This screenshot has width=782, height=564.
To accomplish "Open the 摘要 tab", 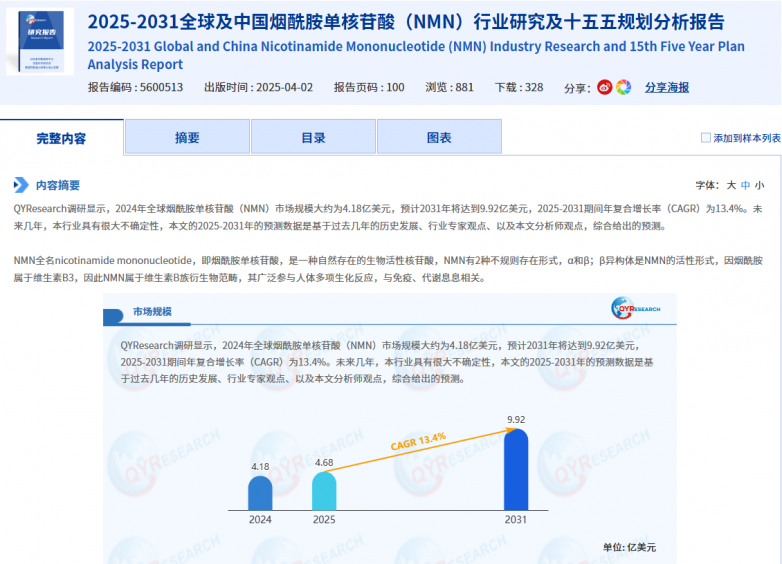I will (x=187, y=138).
